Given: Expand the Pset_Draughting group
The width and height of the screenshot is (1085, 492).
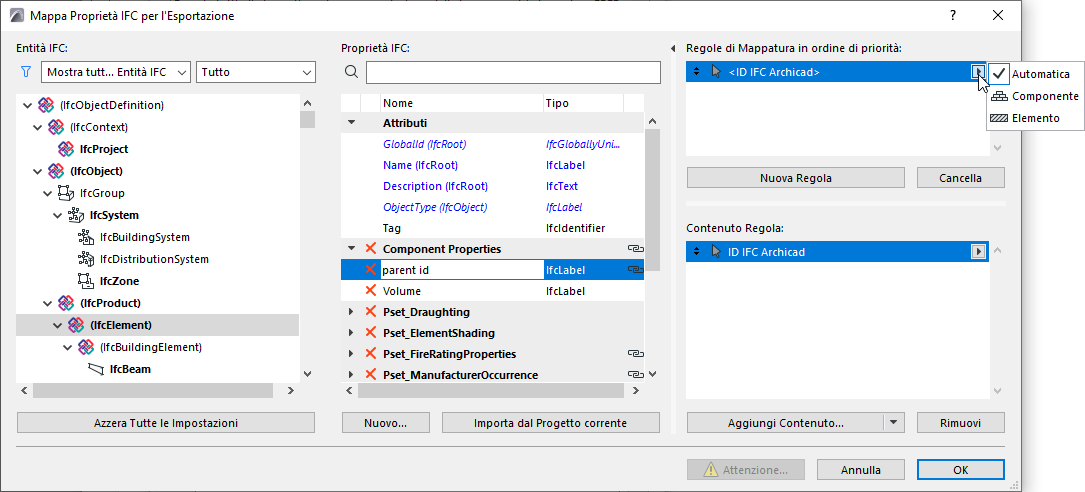Looking at the screenshot, I should 351,312.
